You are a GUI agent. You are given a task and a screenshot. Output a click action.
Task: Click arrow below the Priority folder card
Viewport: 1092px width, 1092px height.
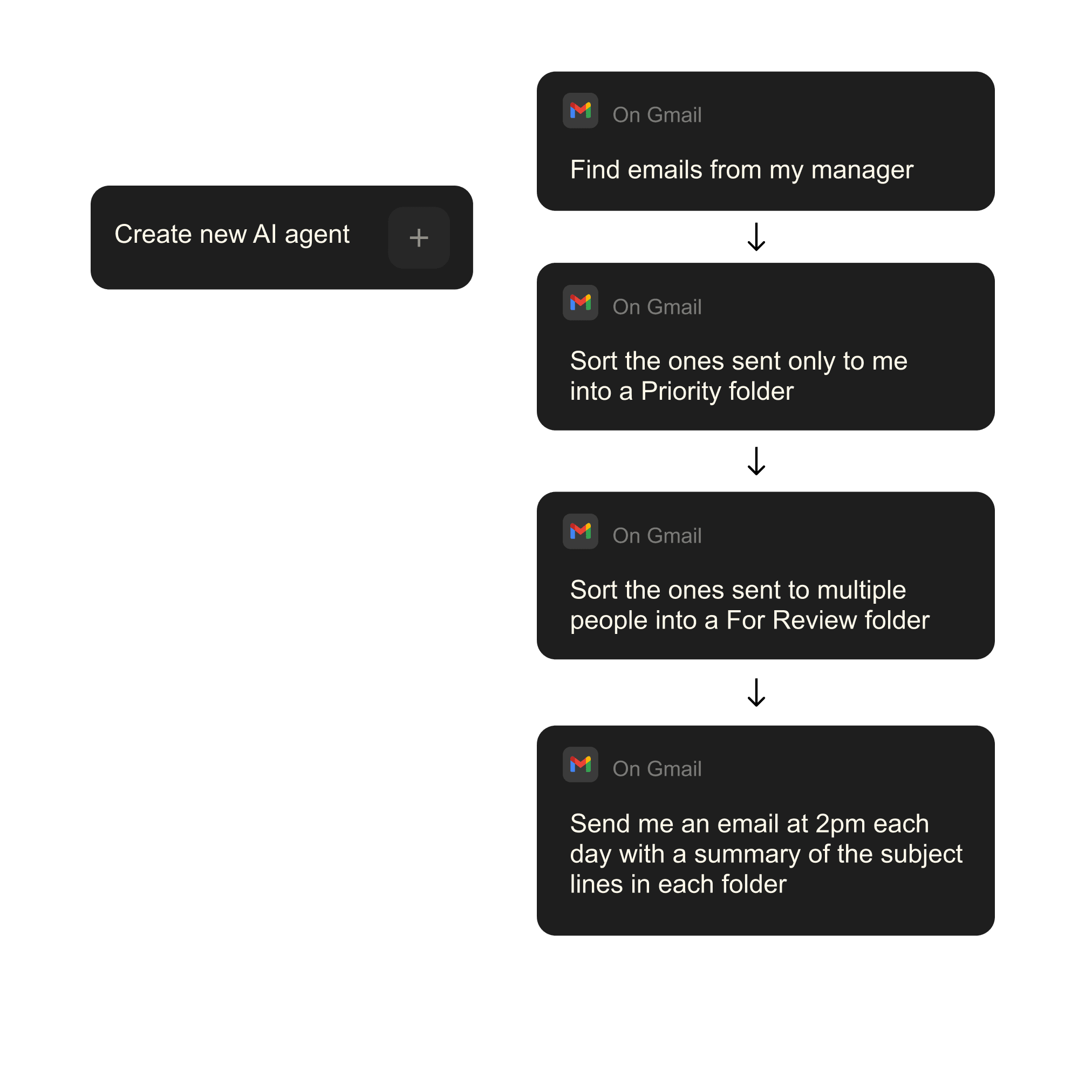click(756, 461)
